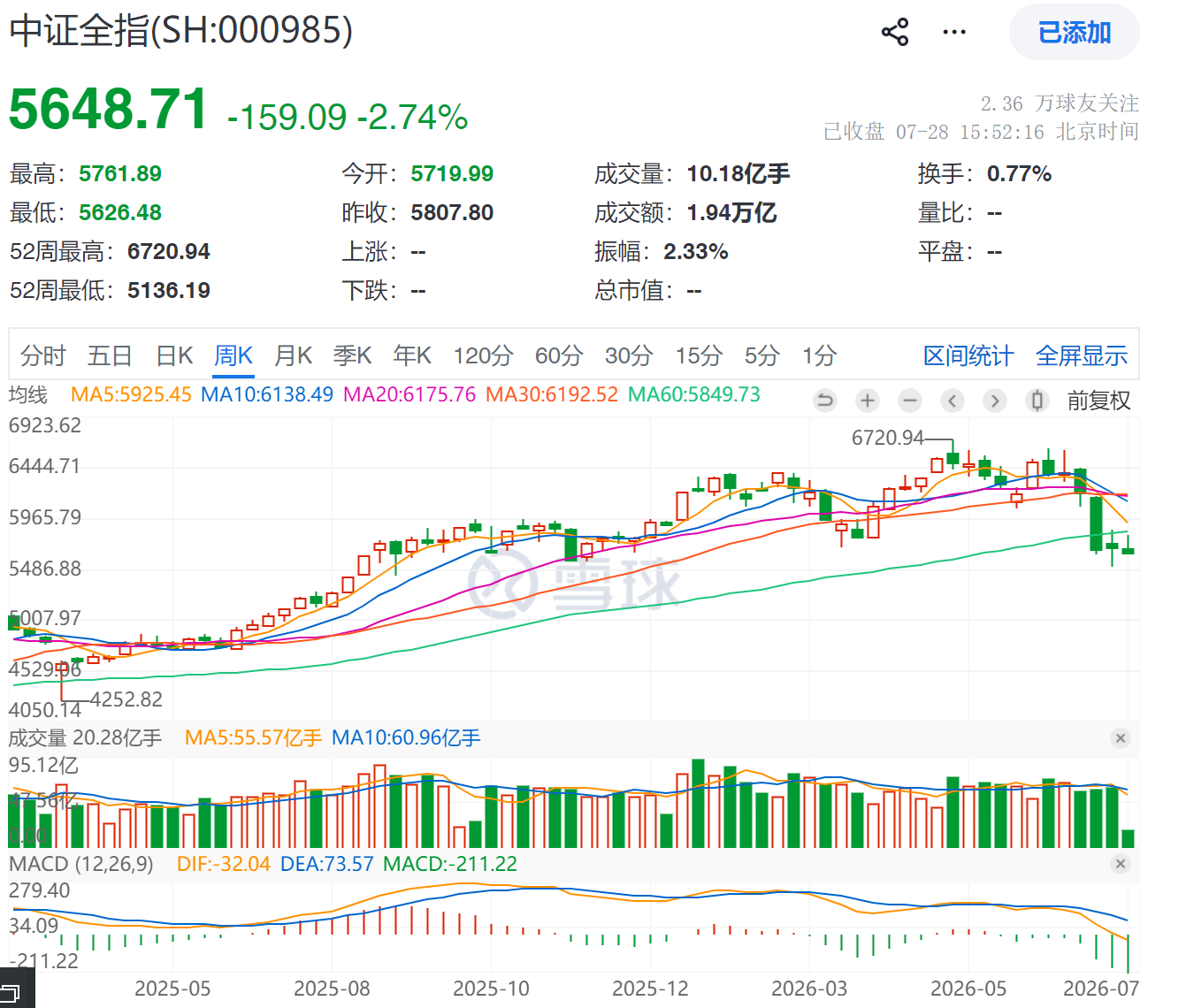This screenshot has height=1008, width=1178.
Task: Toggle the 已添加 watchlist button
Action: (x=1074, y=33)
